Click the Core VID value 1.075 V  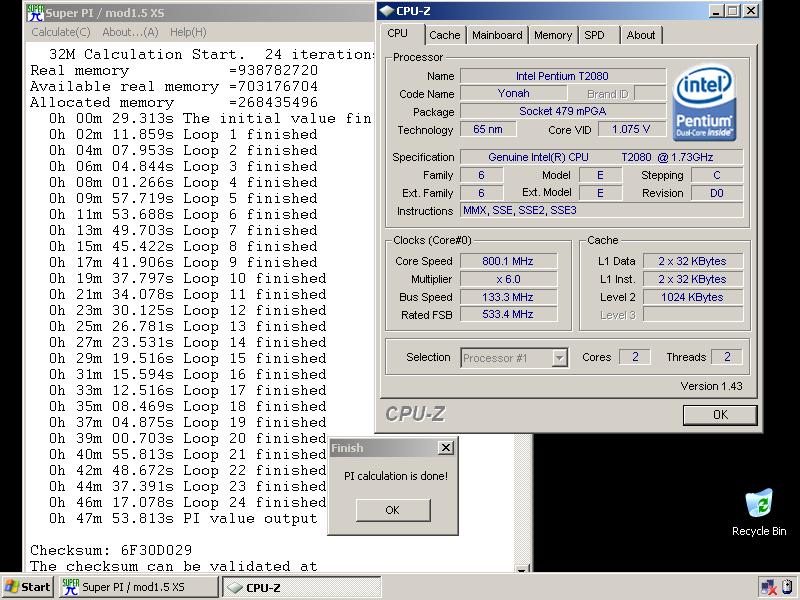(x=631, y=129)
